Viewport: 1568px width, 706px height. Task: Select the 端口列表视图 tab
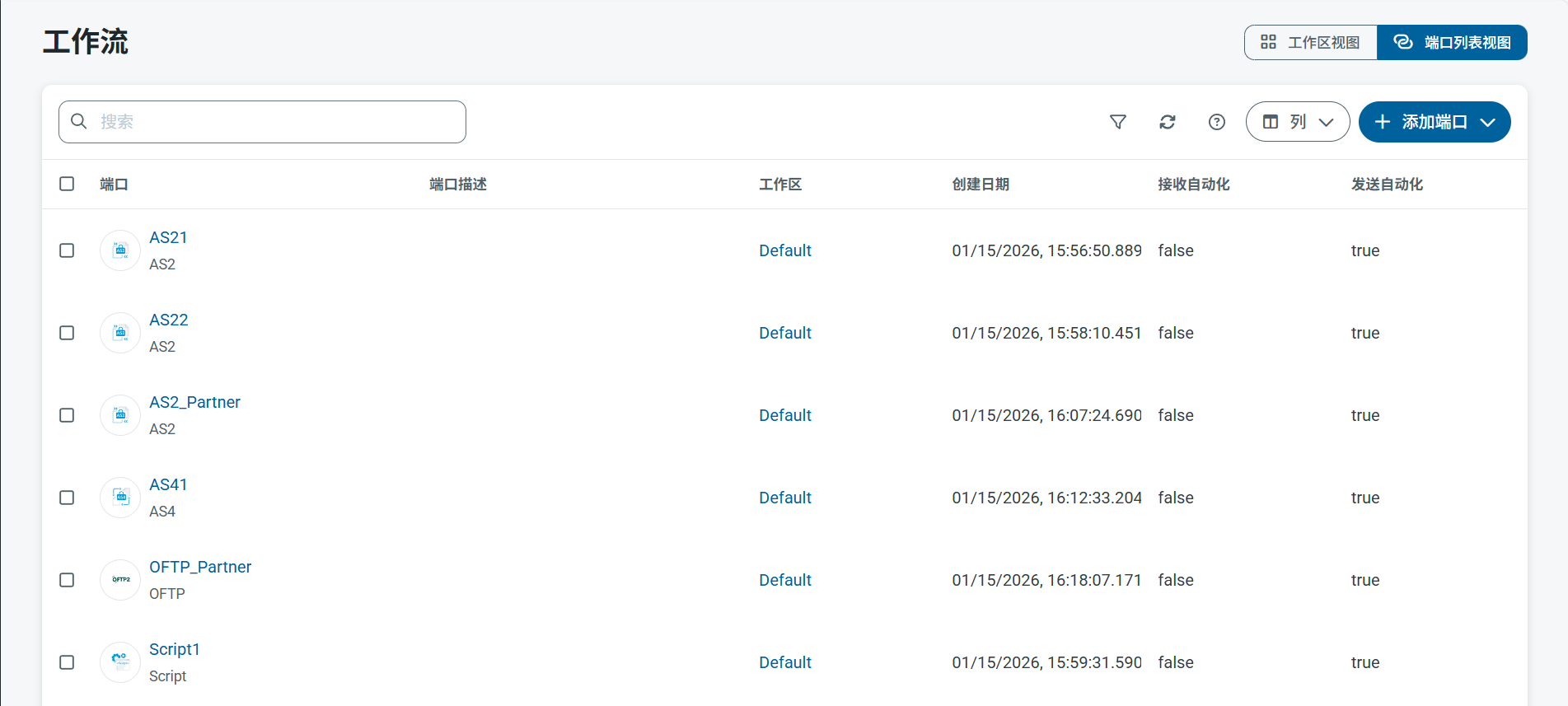(1452, 43)
